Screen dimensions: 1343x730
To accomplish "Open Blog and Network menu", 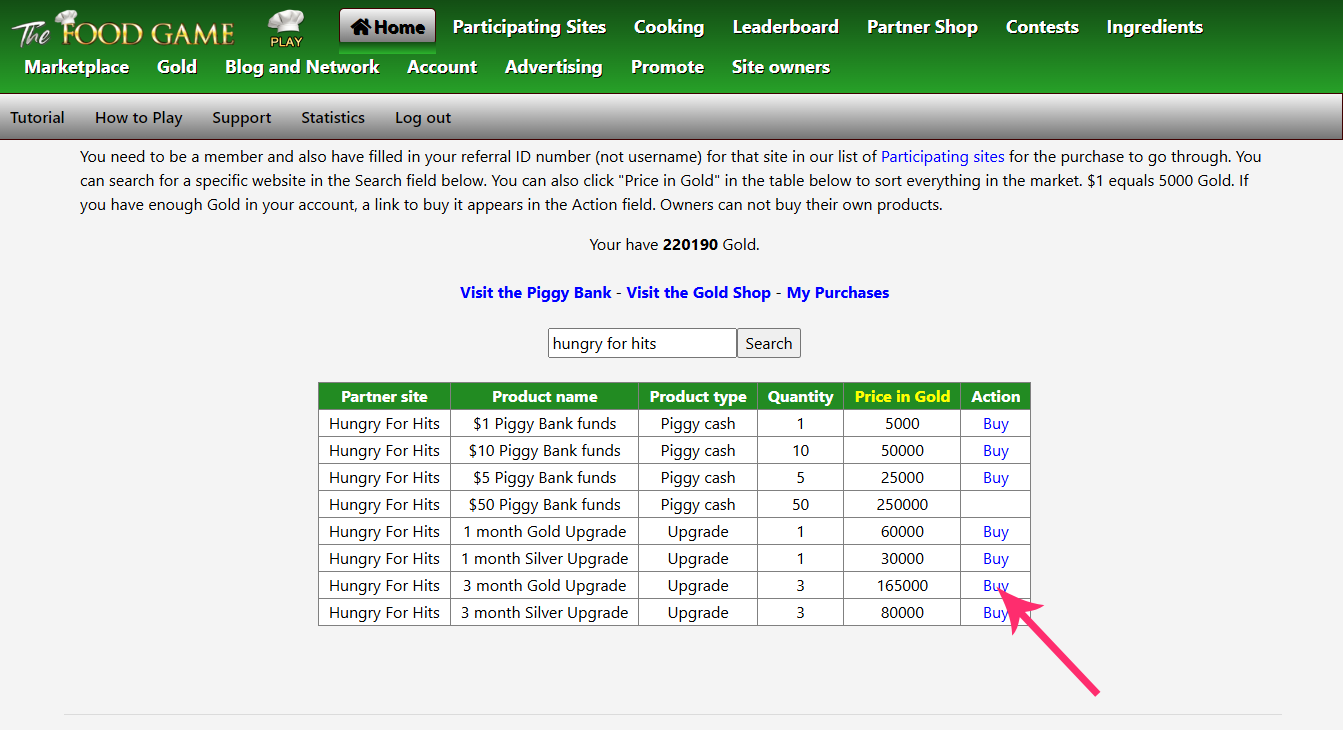I will pyautogui.click(x=302, y=67).
